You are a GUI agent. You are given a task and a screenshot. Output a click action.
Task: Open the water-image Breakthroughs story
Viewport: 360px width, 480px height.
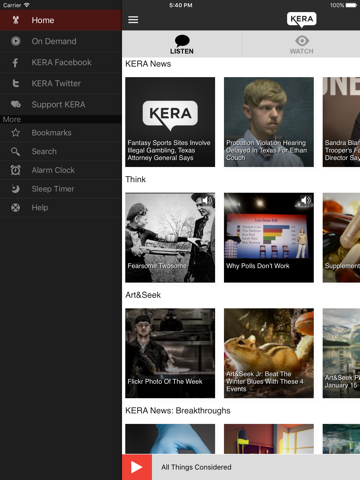click(341, 439)
